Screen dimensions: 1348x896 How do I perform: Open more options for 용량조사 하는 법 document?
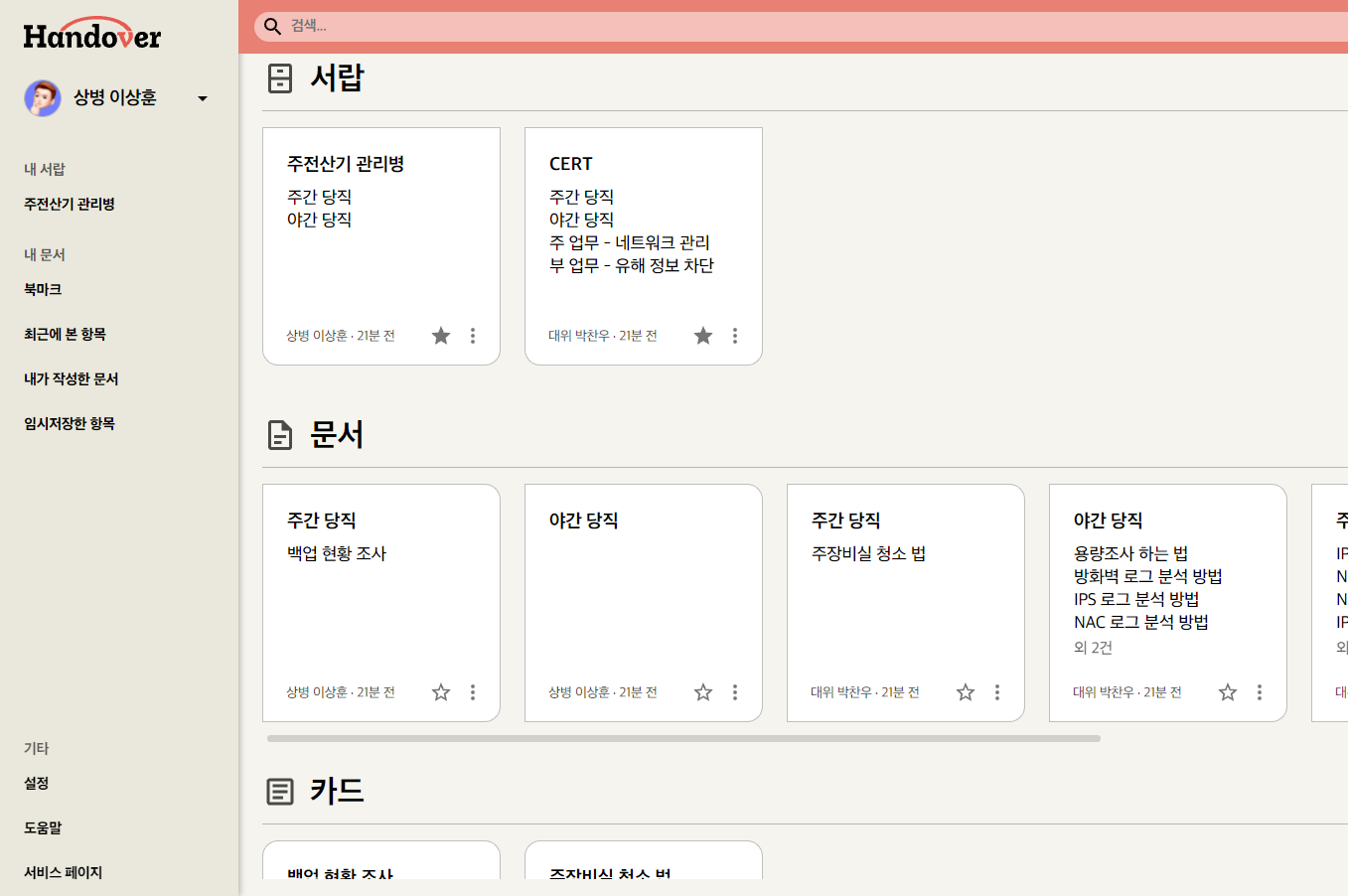[1260, 692]
